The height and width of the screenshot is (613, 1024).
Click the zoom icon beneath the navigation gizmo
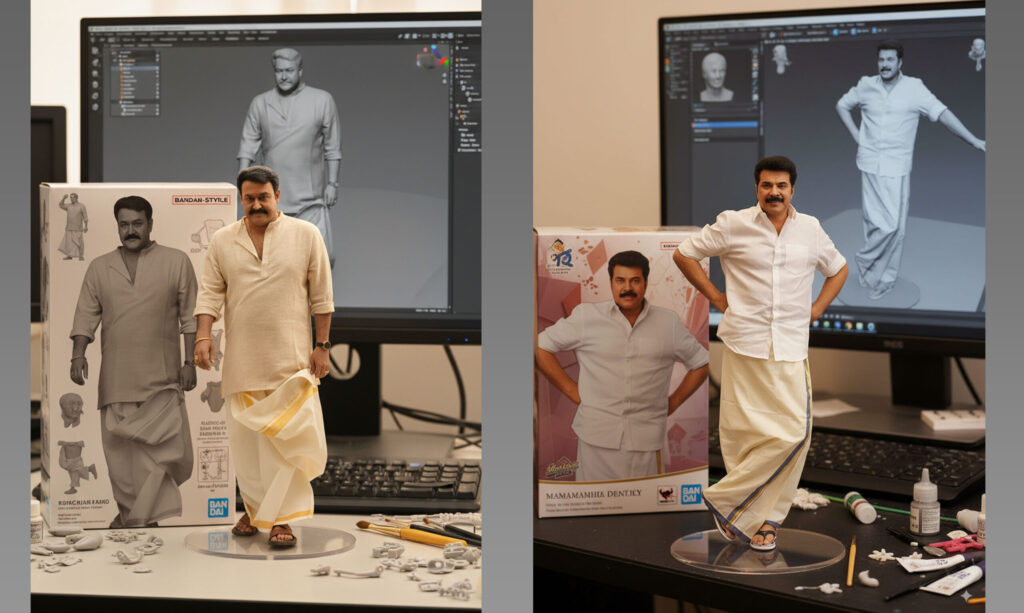446,74
